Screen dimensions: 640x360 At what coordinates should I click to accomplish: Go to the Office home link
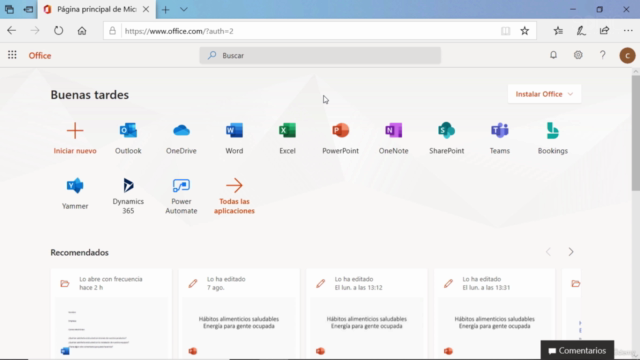[x=40, y=56]
